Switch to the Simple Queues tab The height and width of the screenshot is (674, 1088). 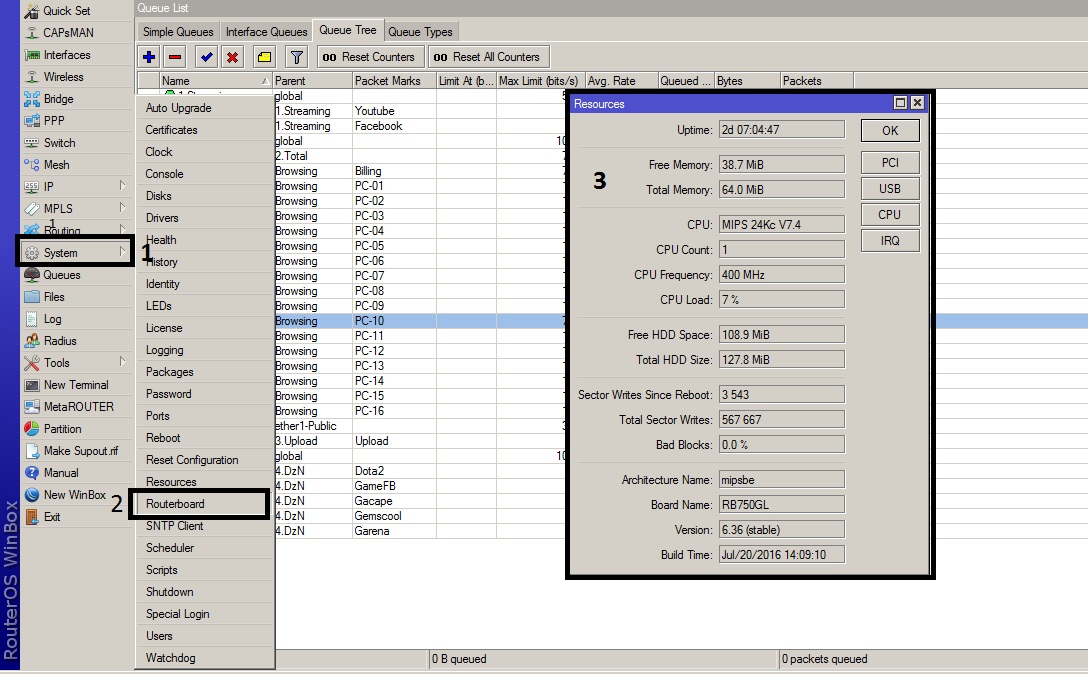178,31
